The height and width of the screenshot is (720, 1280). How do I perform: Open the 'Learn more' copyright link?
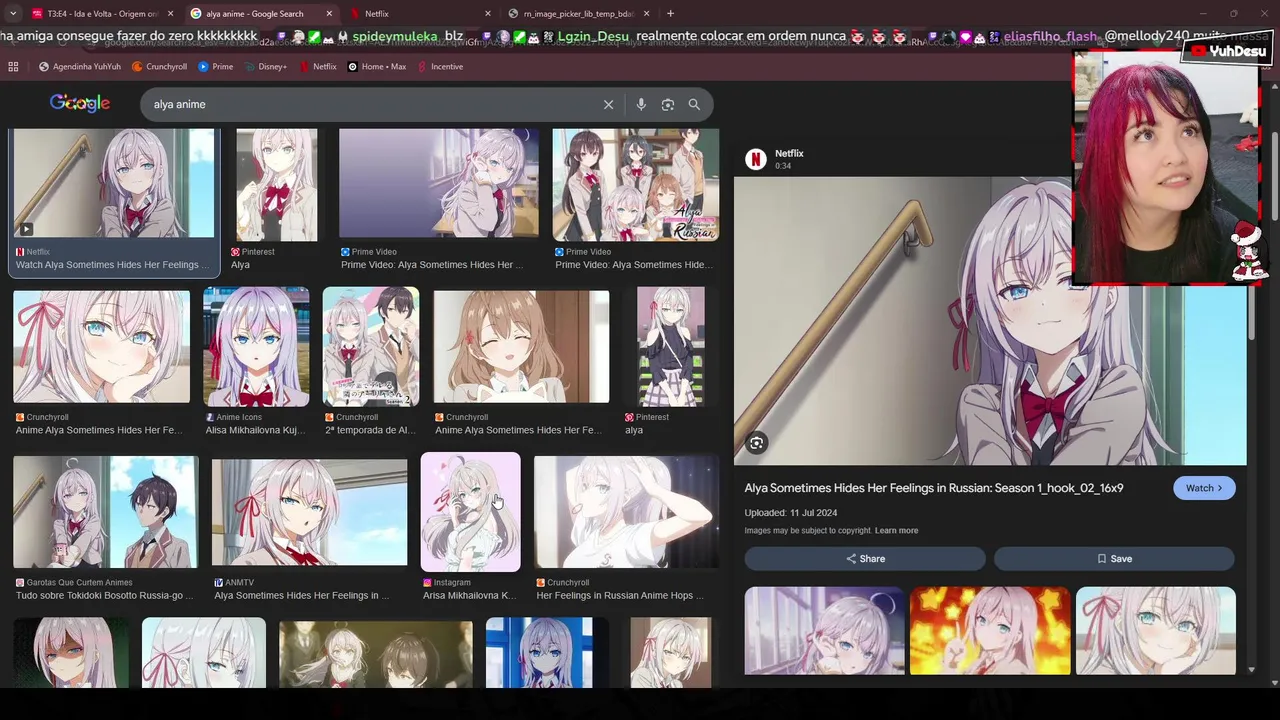coord(896,531)
